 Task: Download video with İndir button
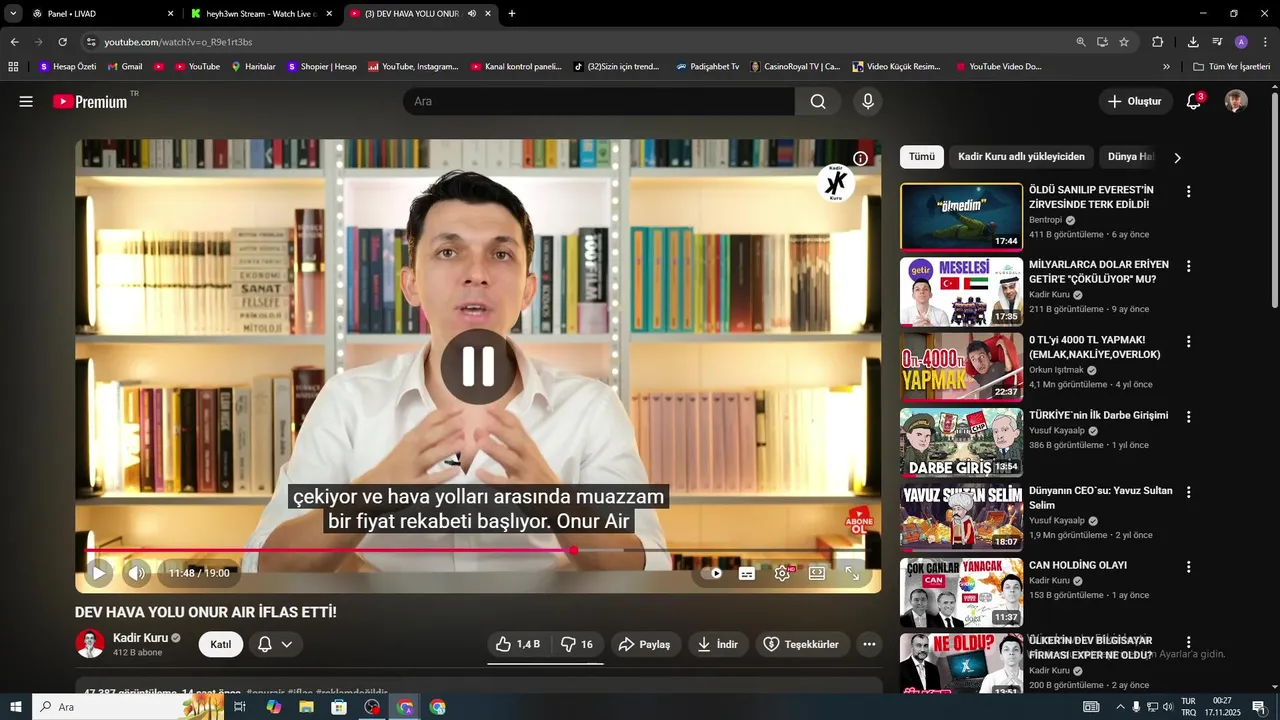tap(717, 644)
